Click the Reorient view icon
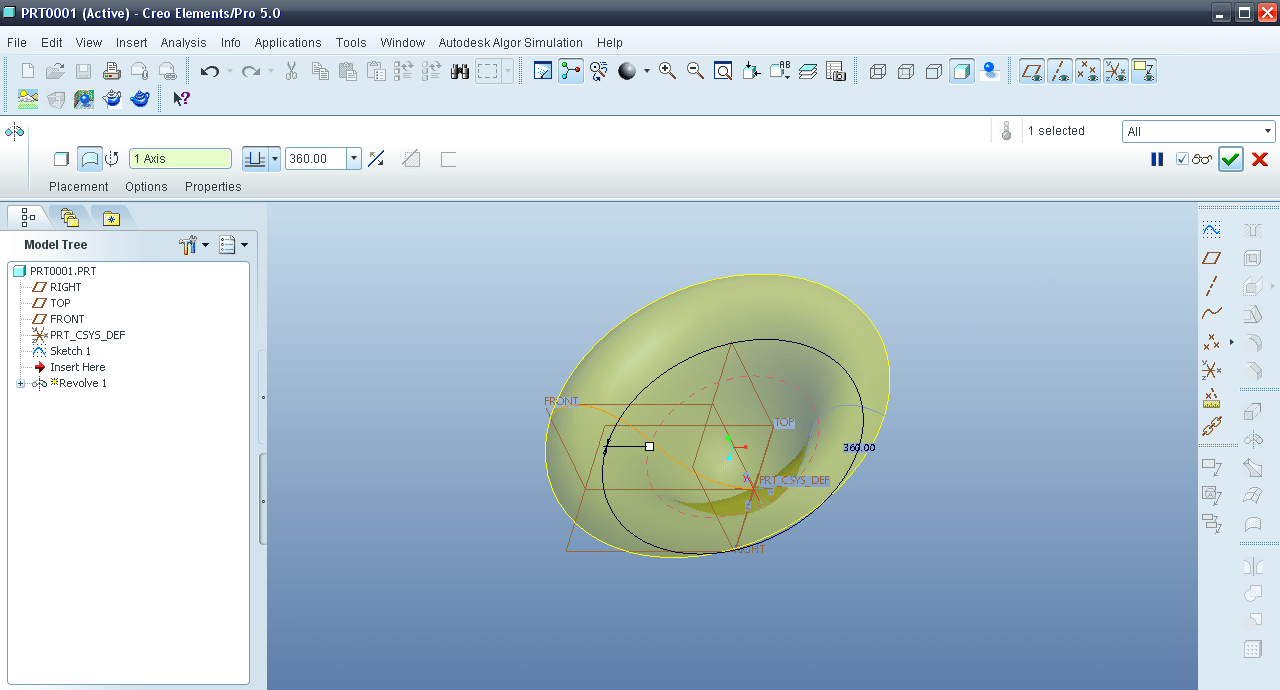This screenshot has width=1280, height=690. coord(752,71)
